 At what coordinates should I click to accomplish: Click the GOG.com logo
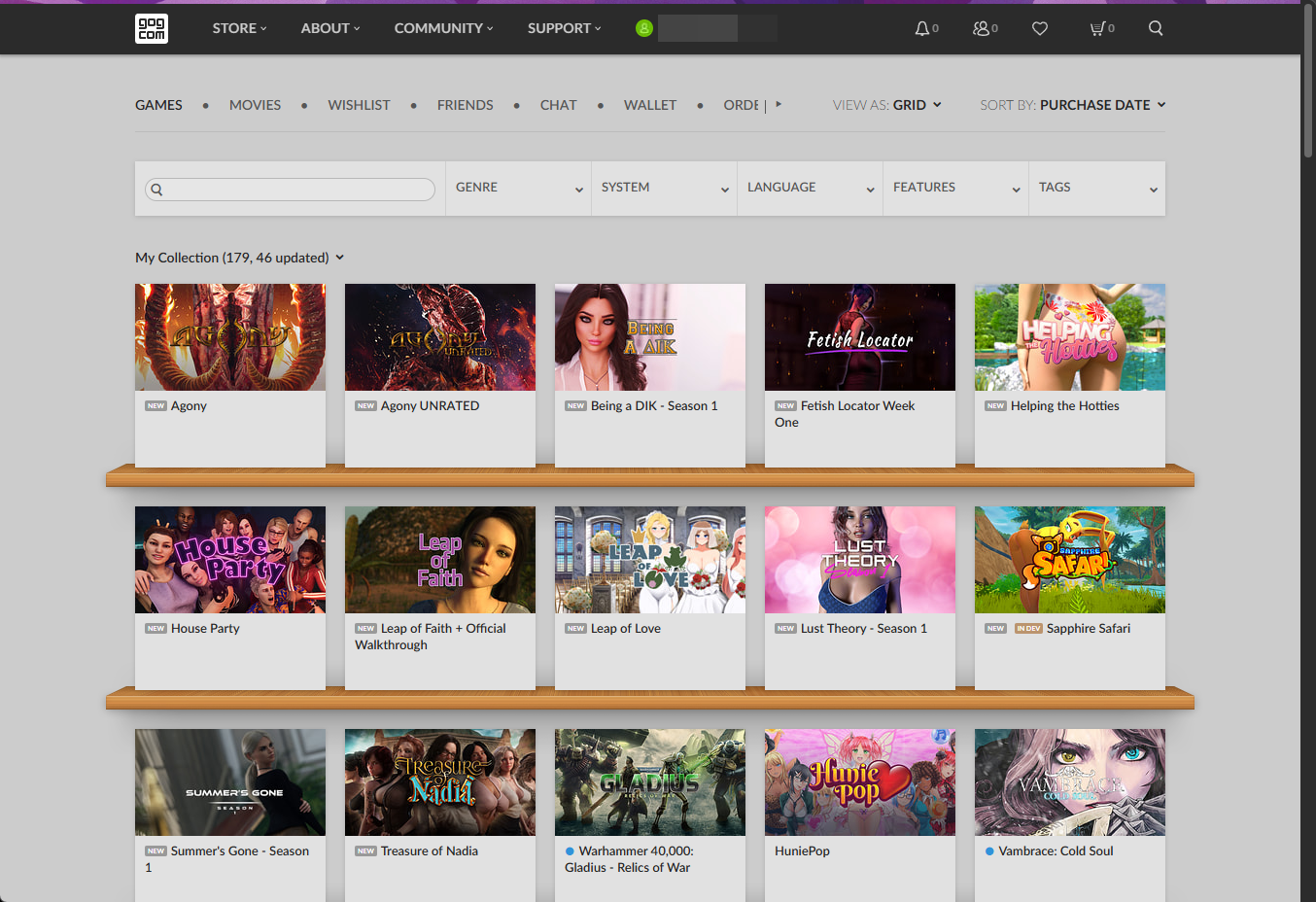point(152,28)
